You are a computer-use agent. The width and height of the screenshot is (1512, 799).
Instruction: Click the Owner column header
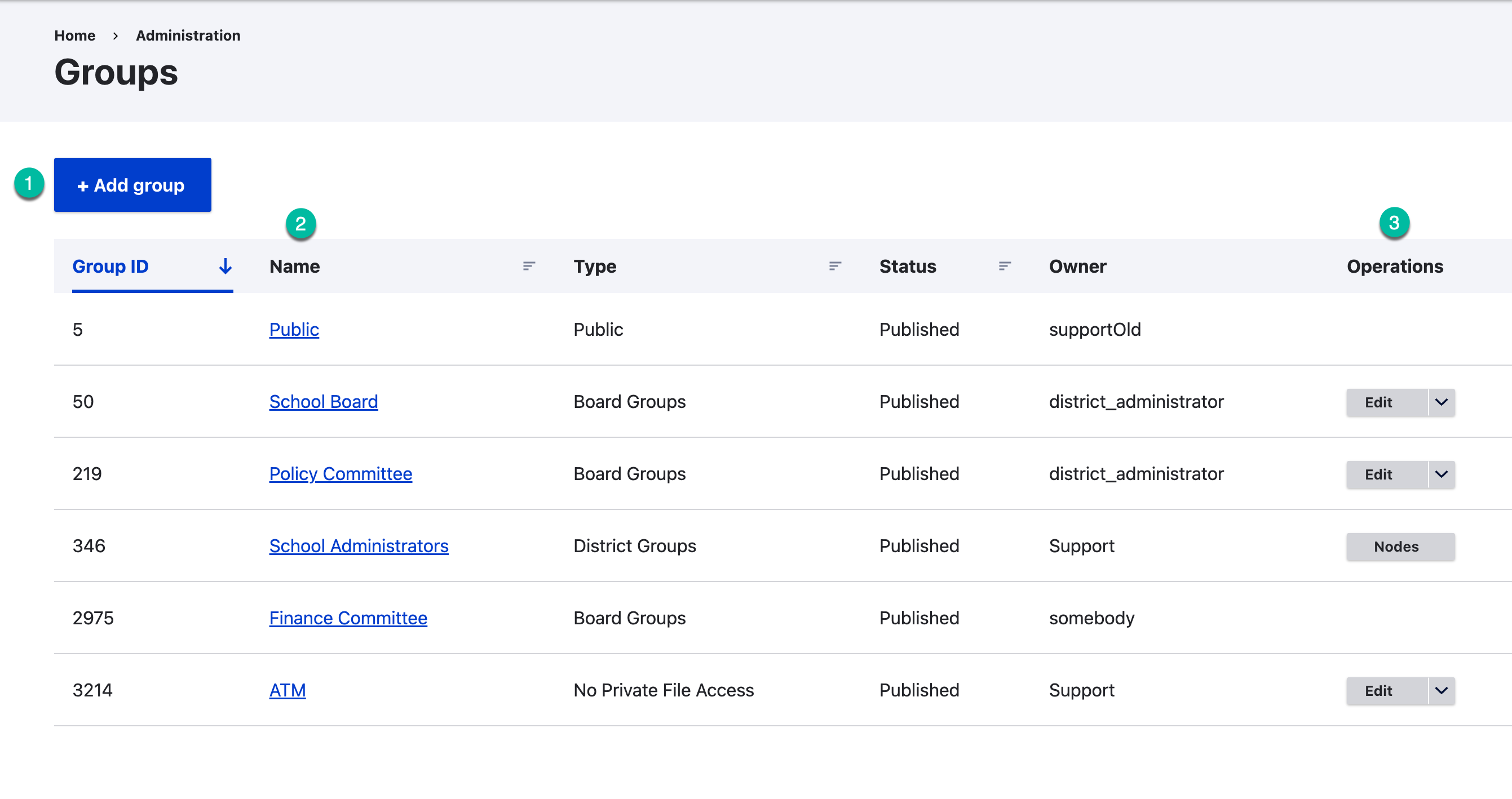pyautogui.click(x=1077, y=267)
